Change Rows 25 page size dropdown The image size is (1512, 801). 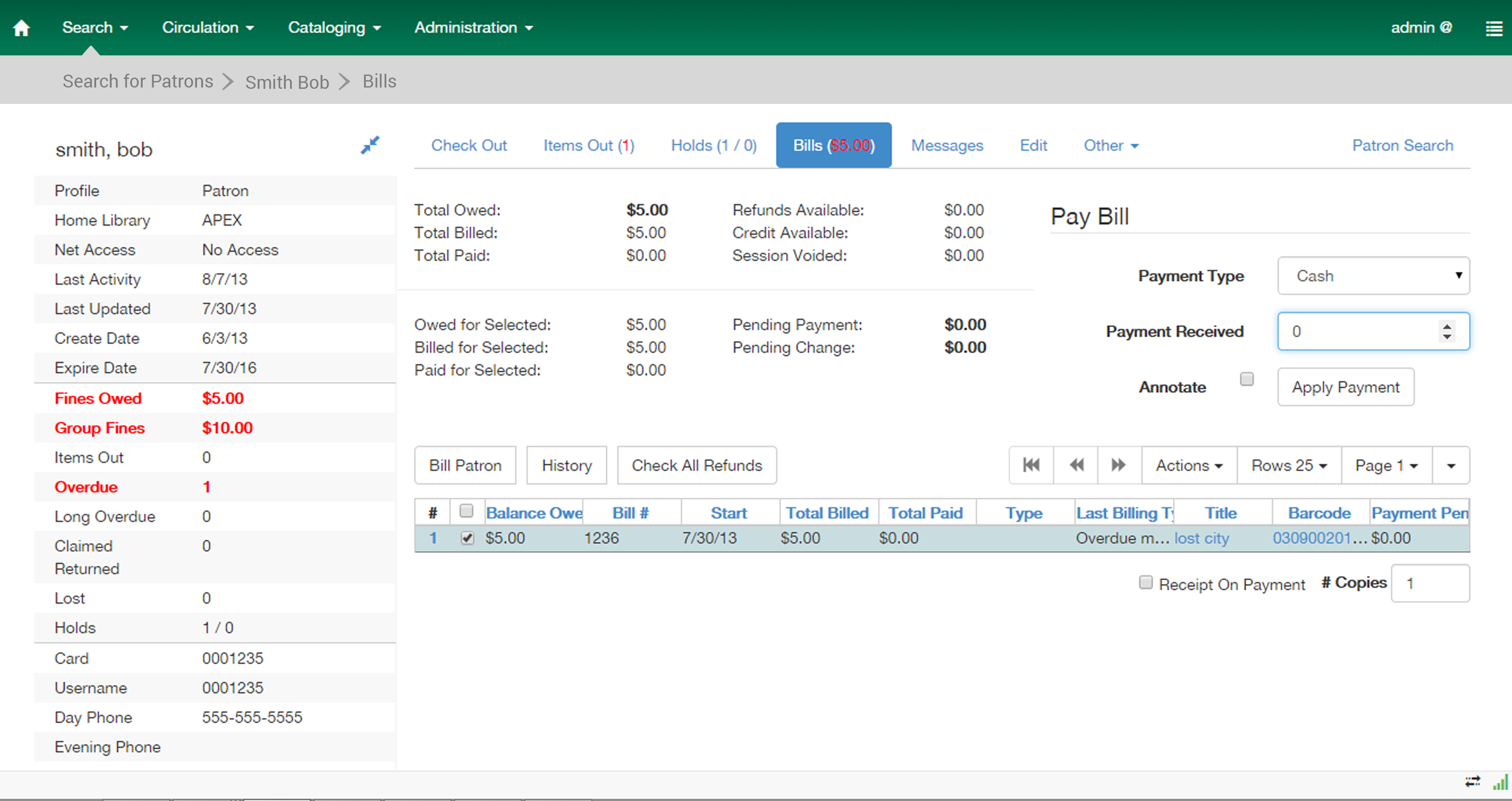click(x=1289, y=465)
